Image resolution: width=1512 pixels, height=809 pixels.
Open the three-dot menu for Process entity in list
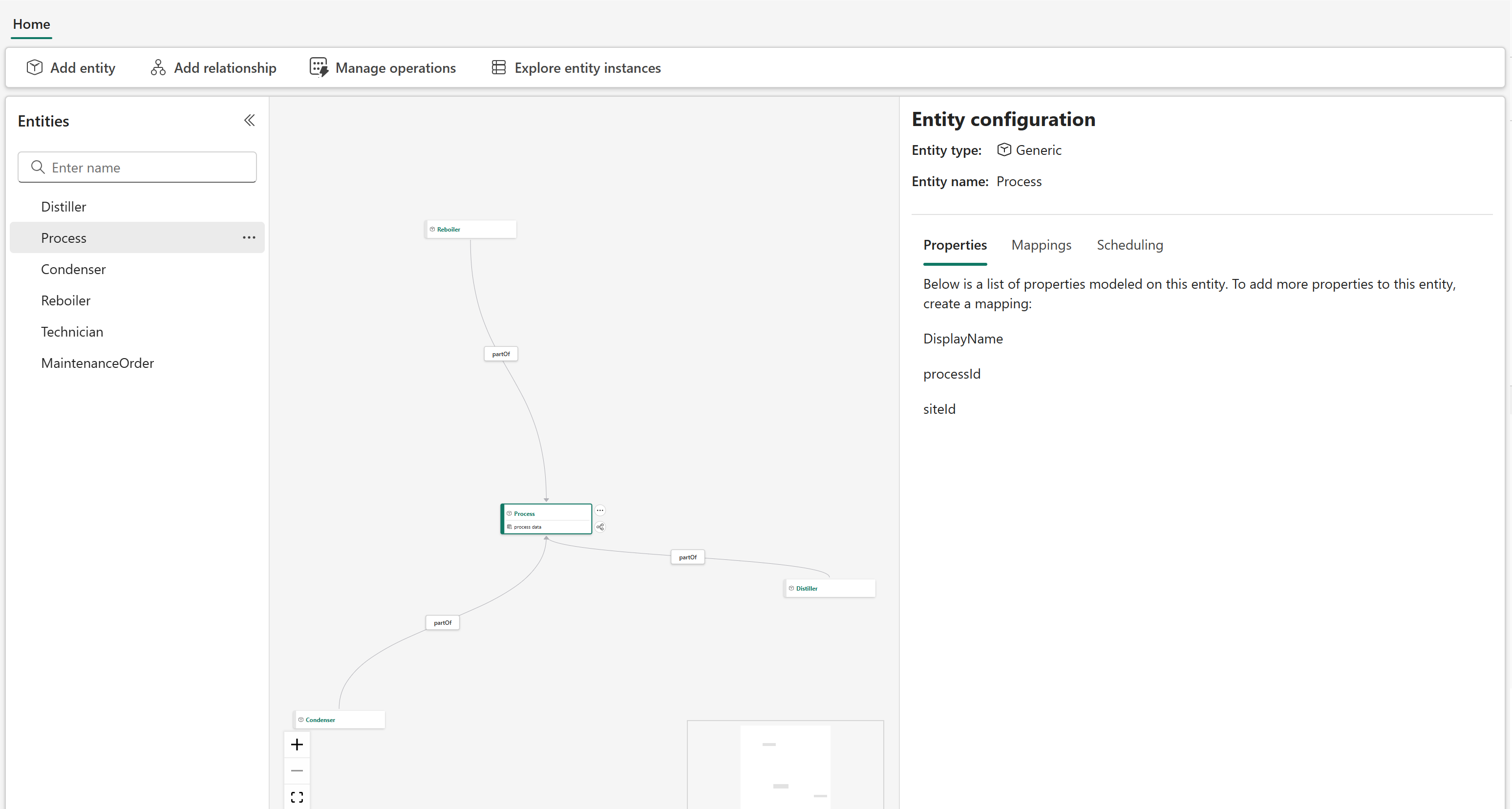(249, 238)
